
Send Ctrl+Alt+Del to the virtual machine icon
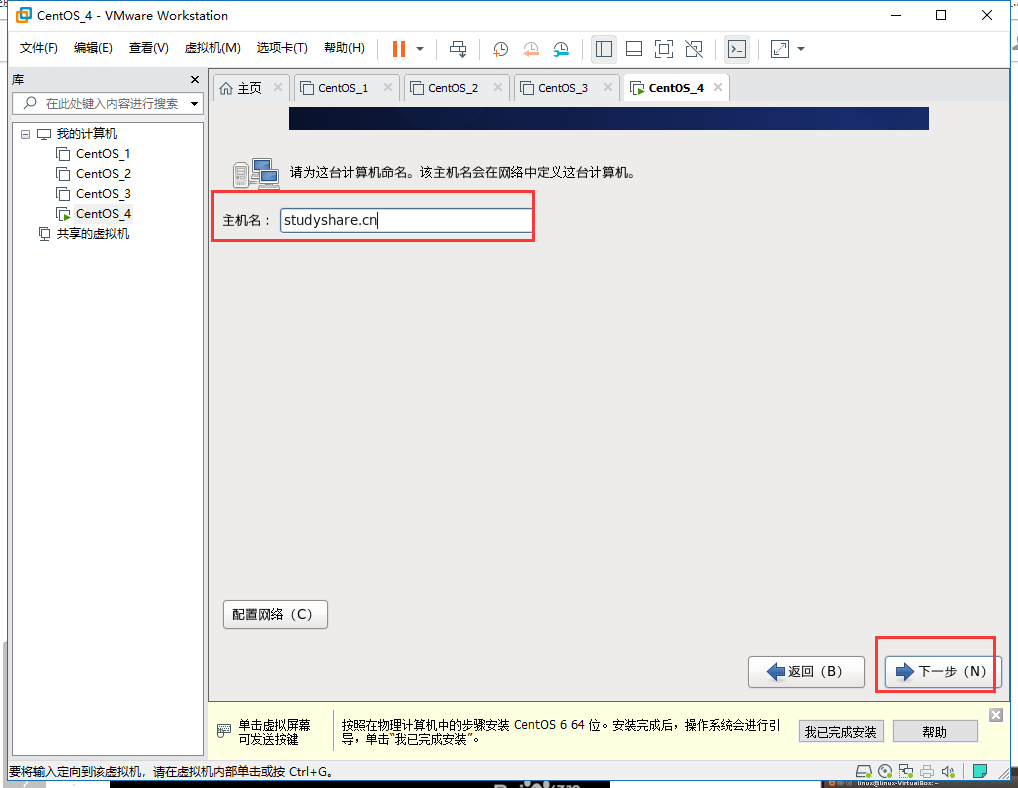pyautogui.click(x=458, y=49)
